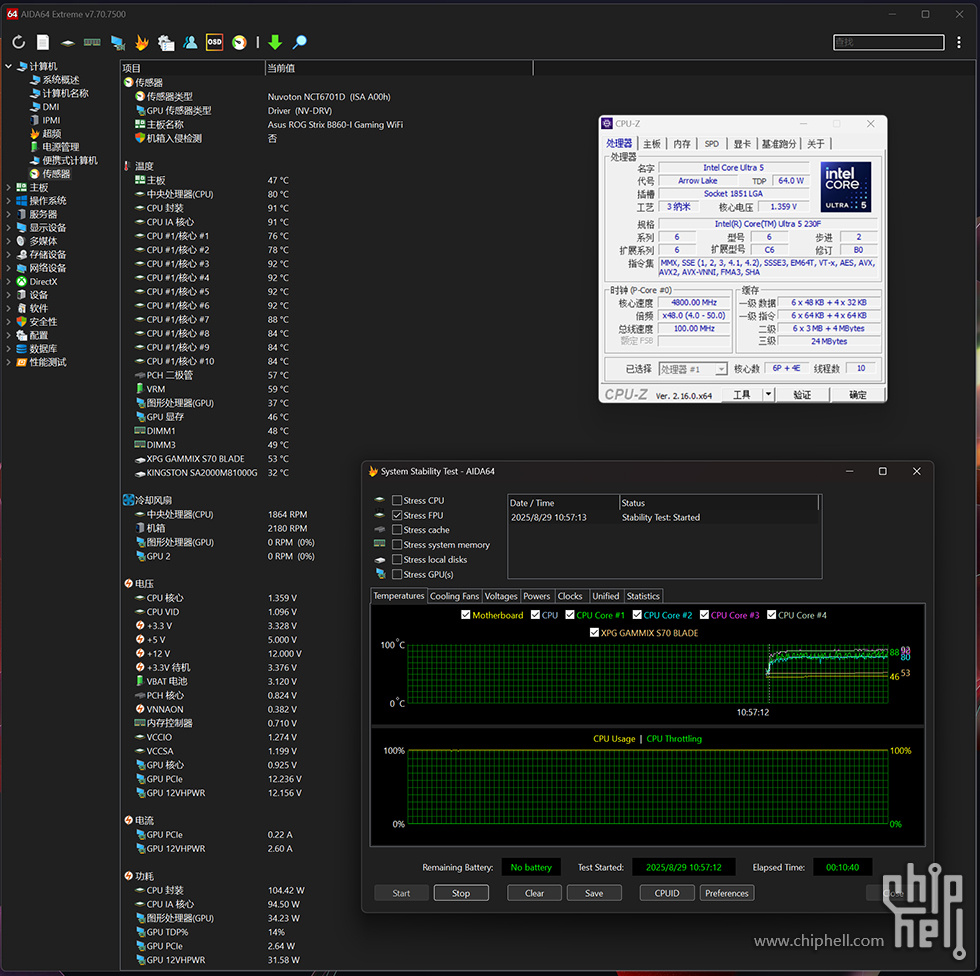Select 计算机名称 in the sidebar tree
This screenshot has width=980, height=976.
coord(66,93)
